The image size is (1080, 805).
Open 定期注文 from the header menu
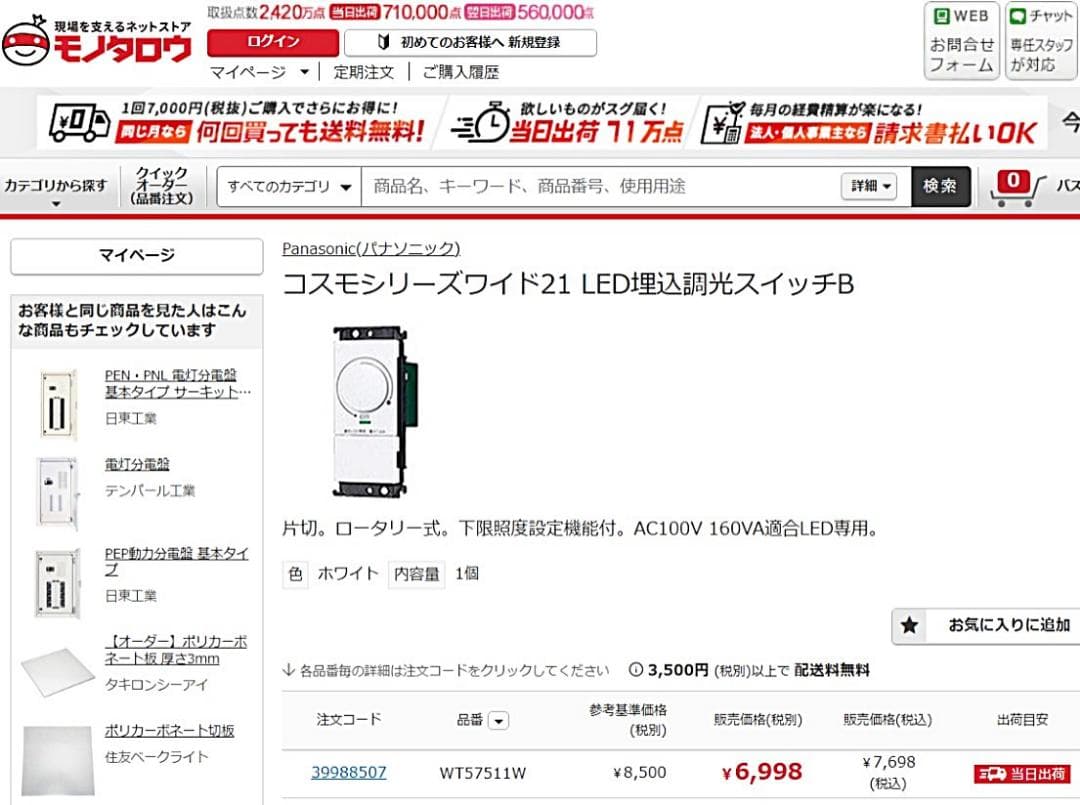pyautogui.click(x=364, y=72)
